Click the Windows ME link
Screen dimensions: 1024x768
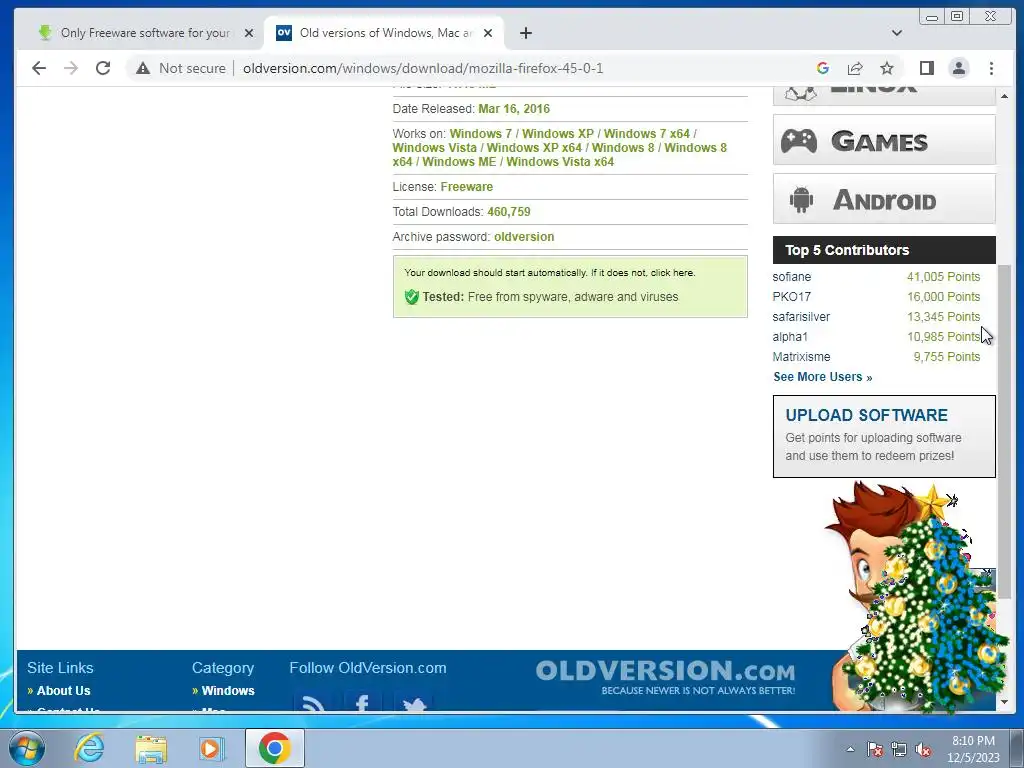(x=459, y=161)
